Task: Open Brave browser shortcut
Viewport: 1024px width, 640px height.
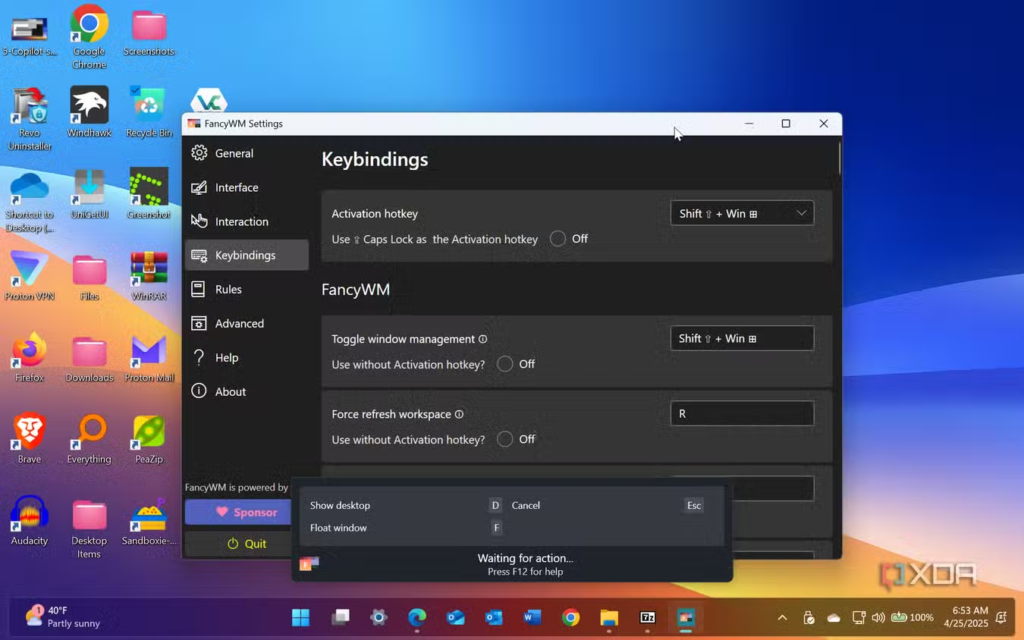Action: tap(29, 439)
